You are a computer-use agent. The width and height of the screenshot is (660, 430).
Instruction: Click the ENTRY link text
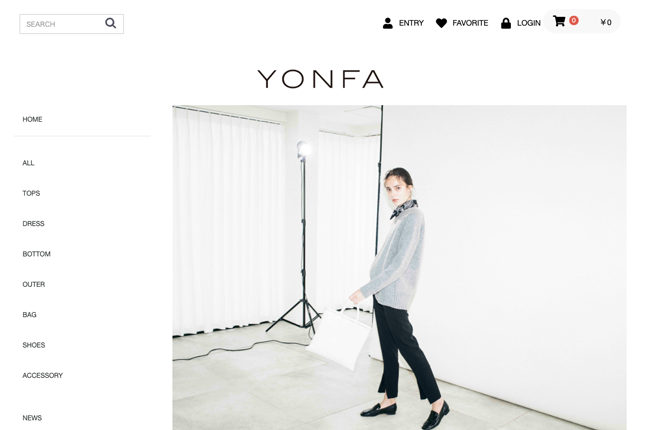point(411,23)
